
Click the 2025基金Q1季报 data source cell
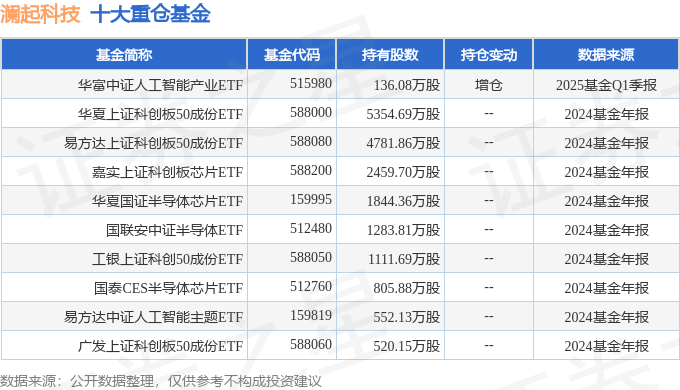pyautogui.click(x=606, y=85)
